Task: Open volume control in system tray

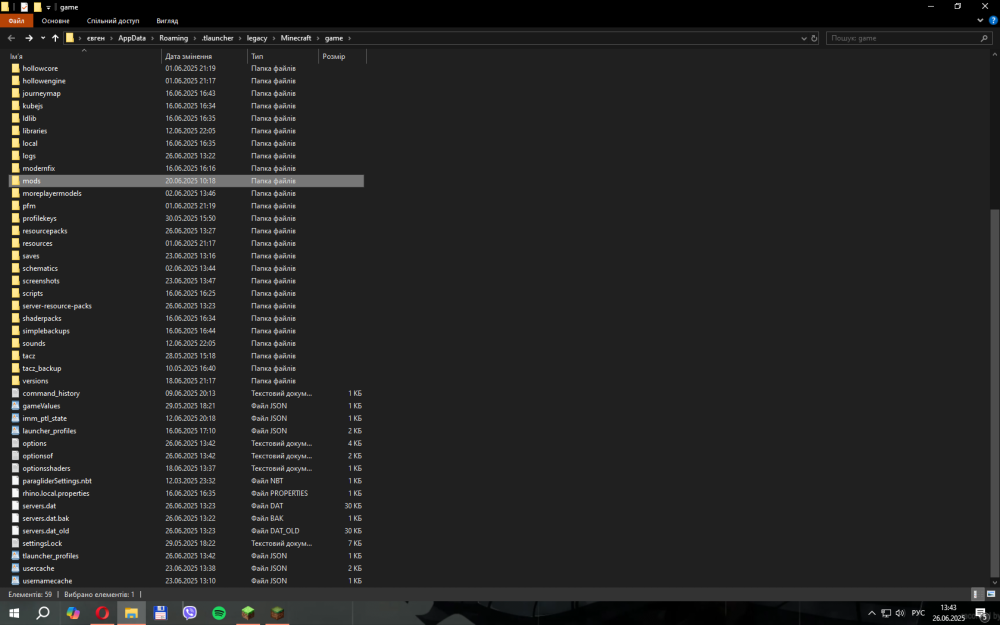Action: (x=900, y=614)
